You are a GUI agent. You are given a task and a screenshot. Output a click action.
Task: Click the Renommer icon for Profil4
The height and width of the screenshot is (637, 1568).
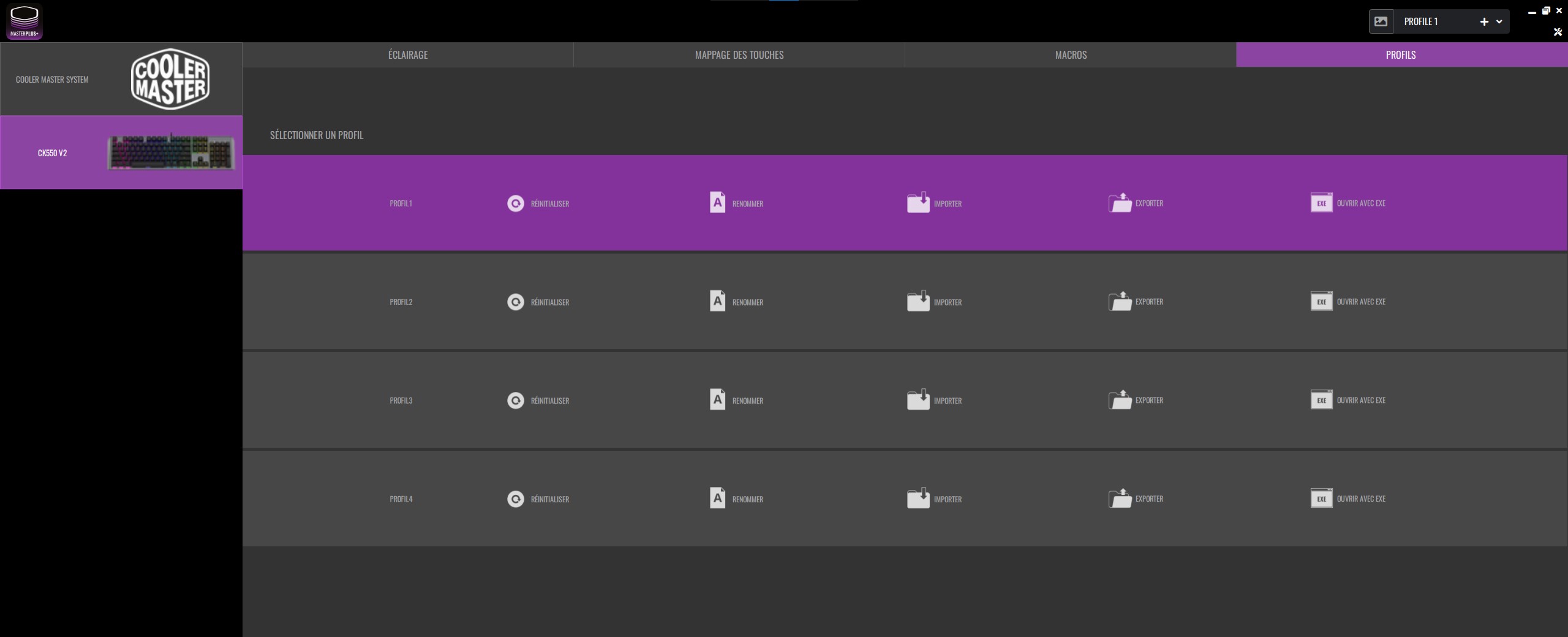point(717,499)
